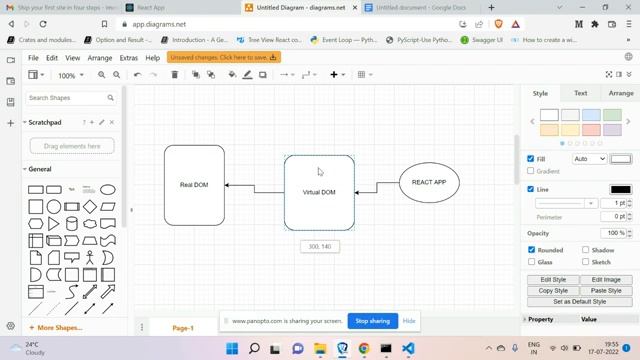
Task: Click the To Front toolbar icon
Action: 196,75
